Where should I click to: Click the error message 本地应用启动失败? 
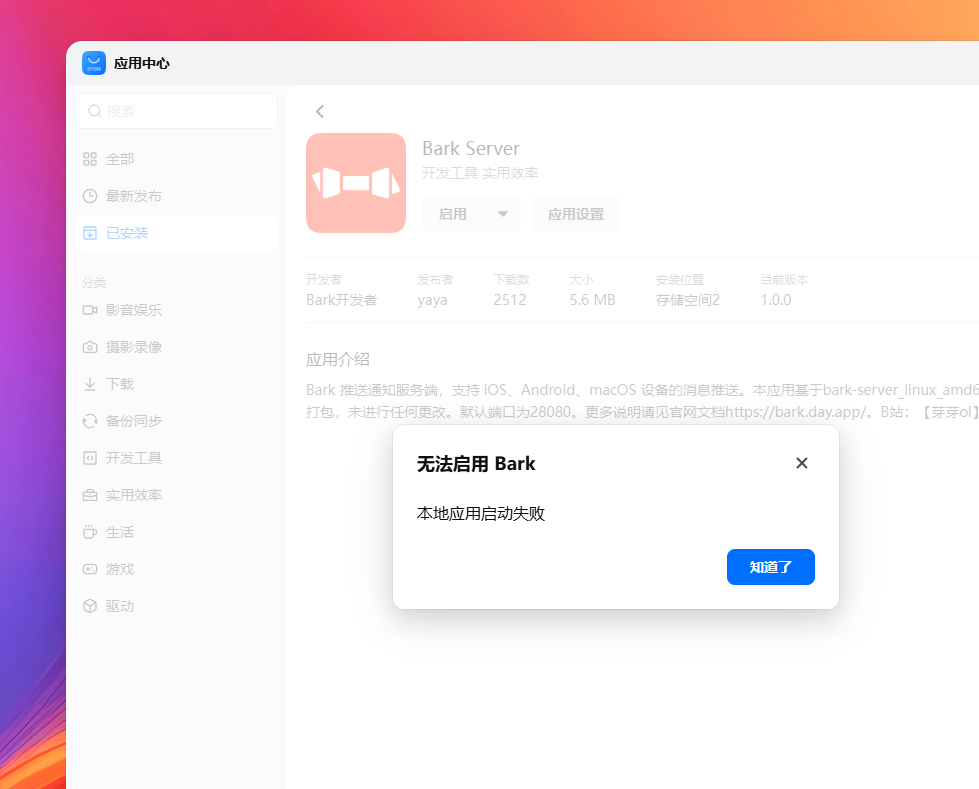pyautogui.click(x=481, y=514)
